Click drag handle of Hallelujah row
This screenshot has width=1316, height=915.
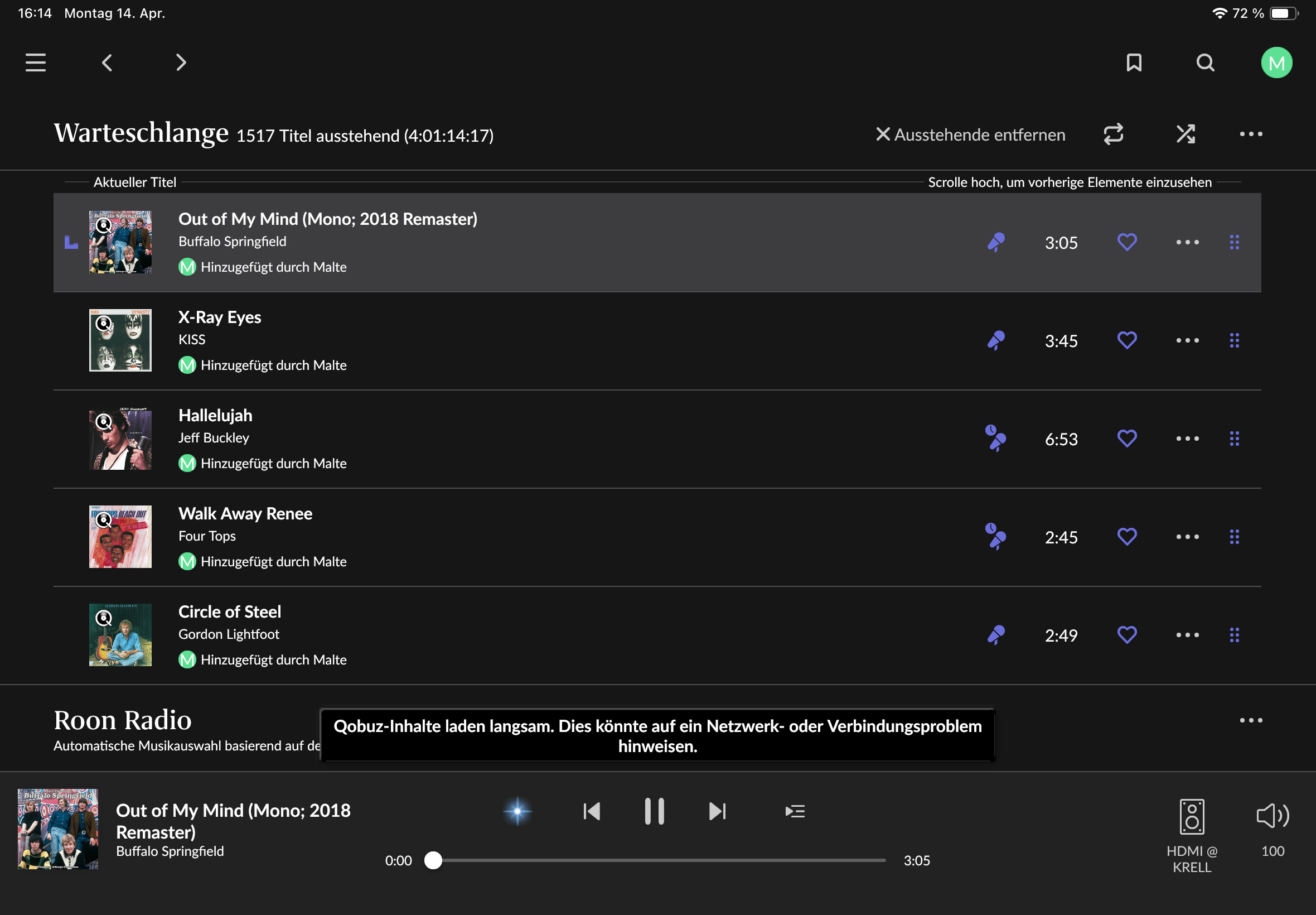pos(1234,439)
